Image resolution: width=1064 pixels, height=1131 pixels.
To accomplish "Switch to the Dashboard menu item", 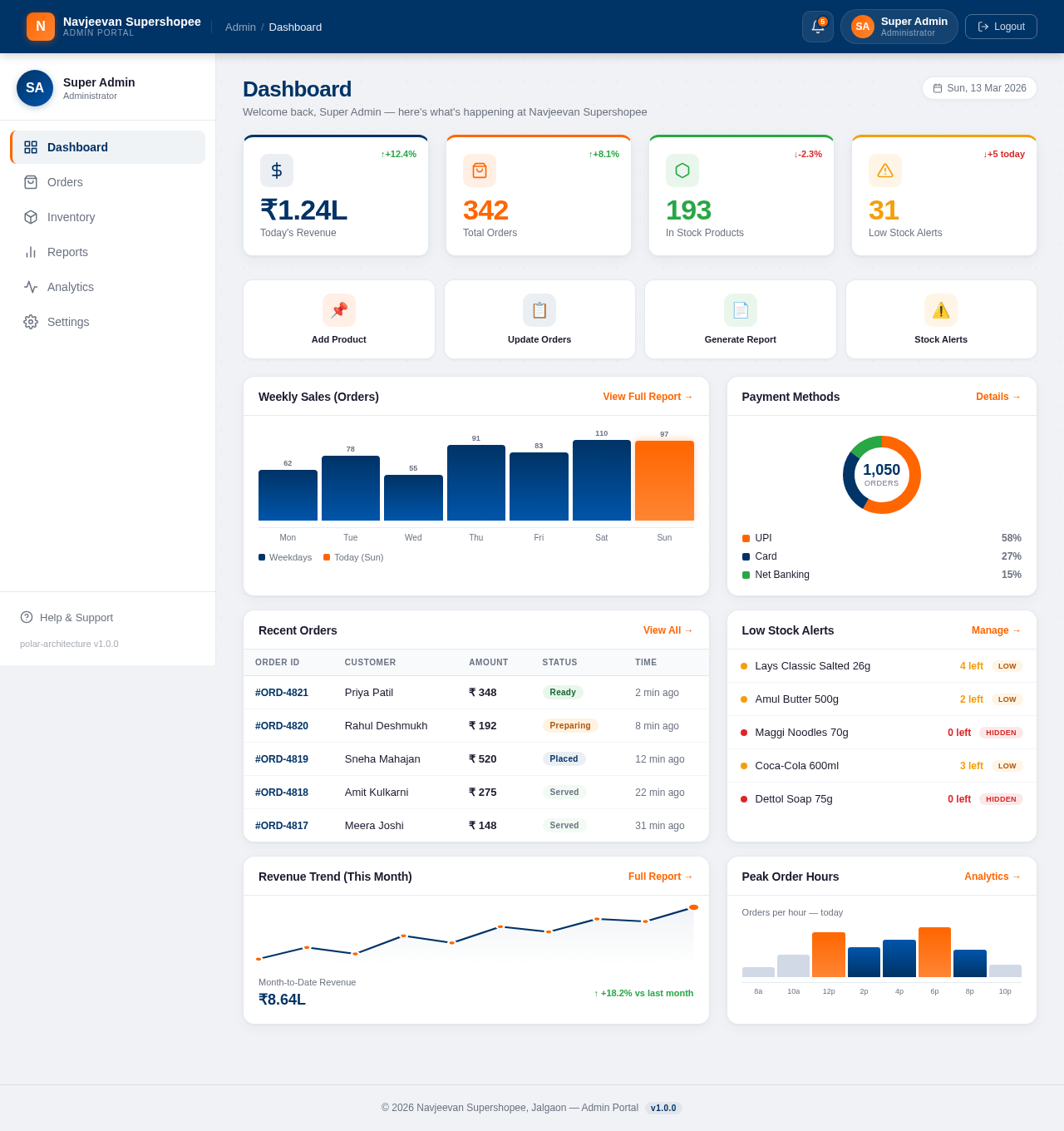I will (77, 147).
